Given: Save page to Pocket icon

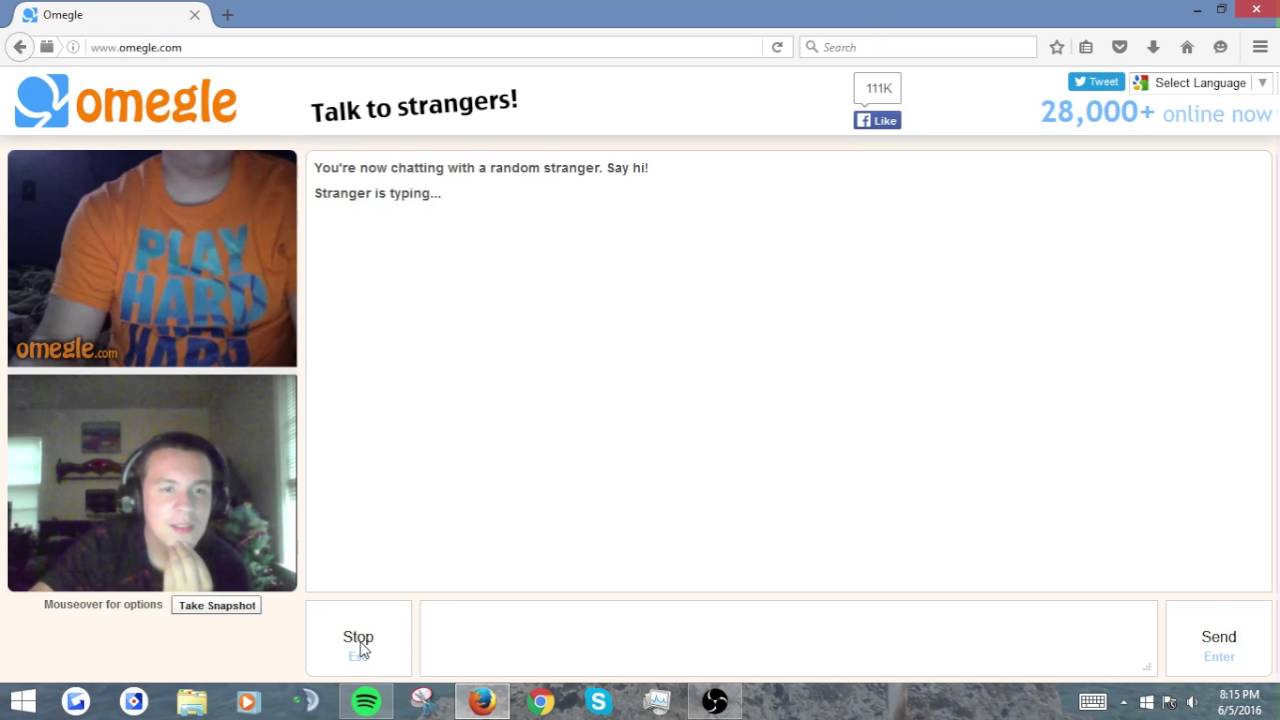Looking at the screenshot, I should tap(1120, 47).
